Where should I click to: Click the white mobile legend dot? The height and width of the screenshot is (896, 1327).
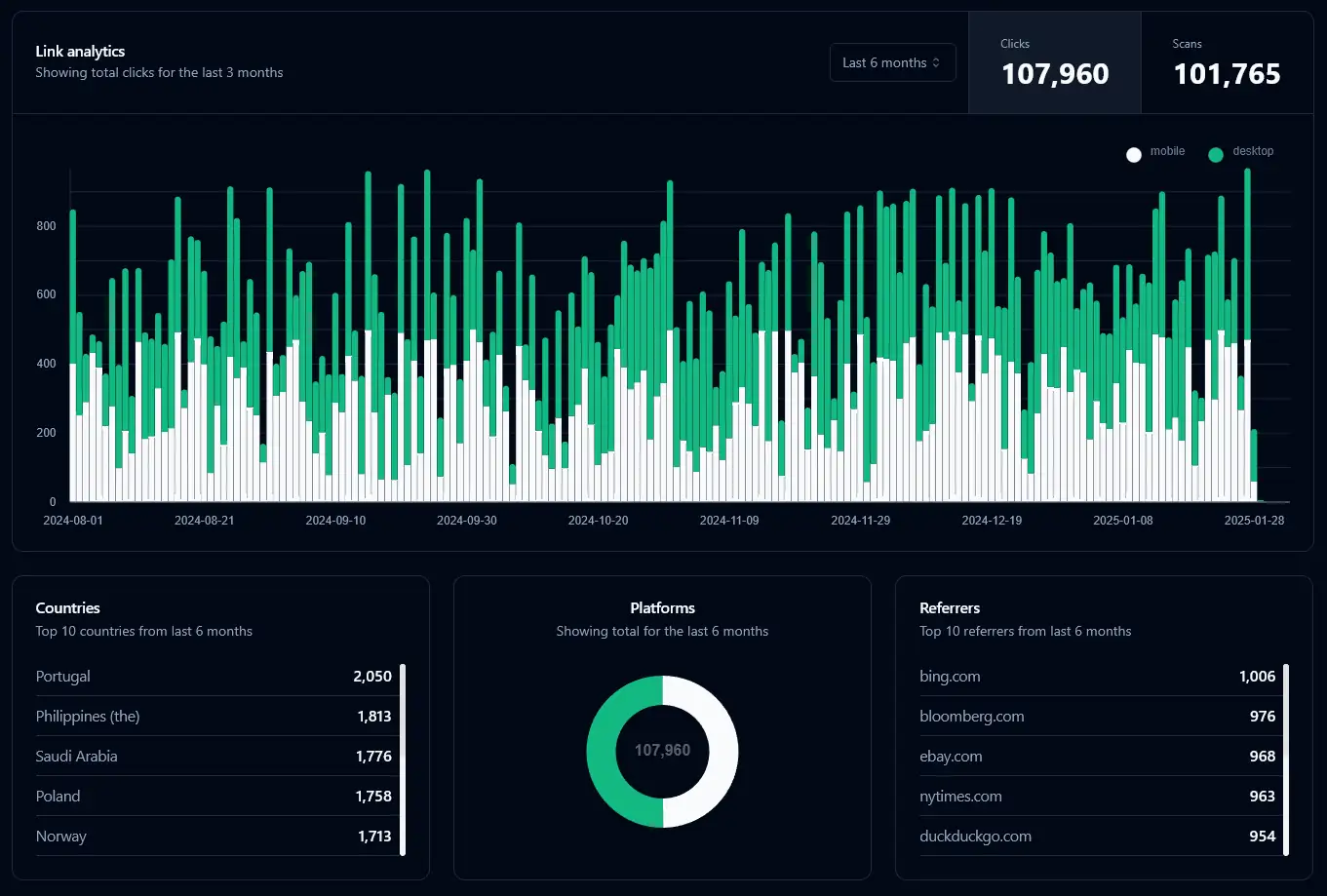[x=1133, y=154]
